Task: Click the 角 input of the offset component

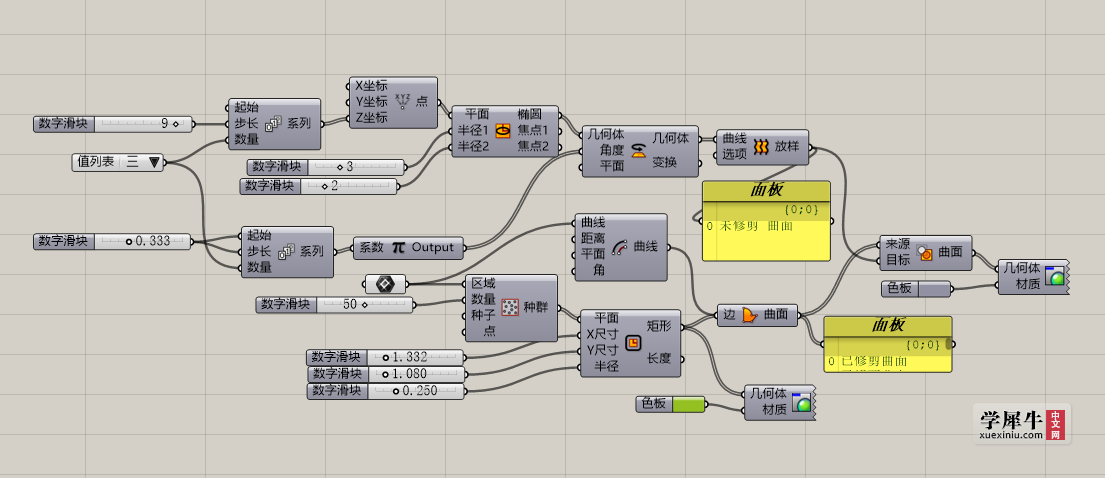Action: 599,269
